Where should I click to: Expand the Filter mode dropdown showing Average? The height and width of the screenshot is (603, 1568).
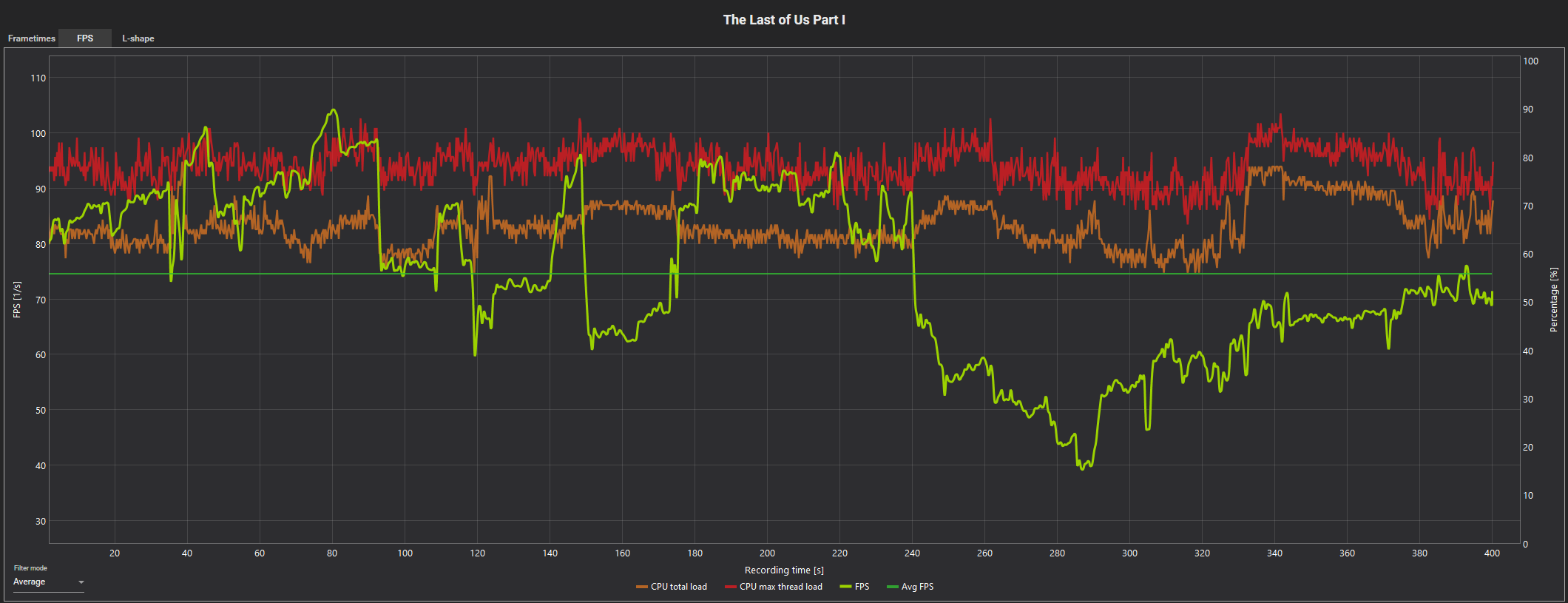49,582
